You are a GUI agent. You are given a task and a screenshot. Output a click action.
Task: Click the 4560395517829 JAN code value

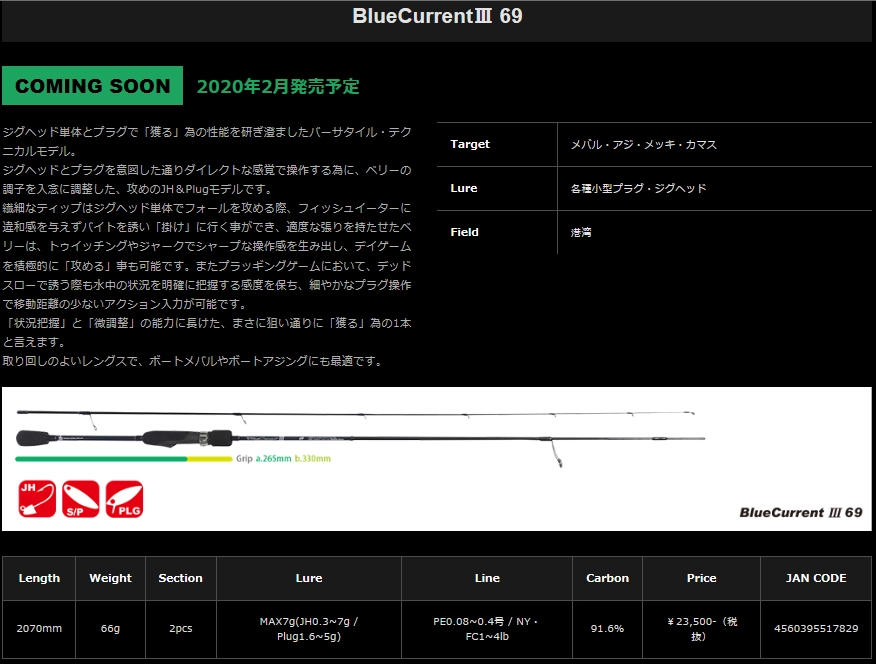(816, 629)
